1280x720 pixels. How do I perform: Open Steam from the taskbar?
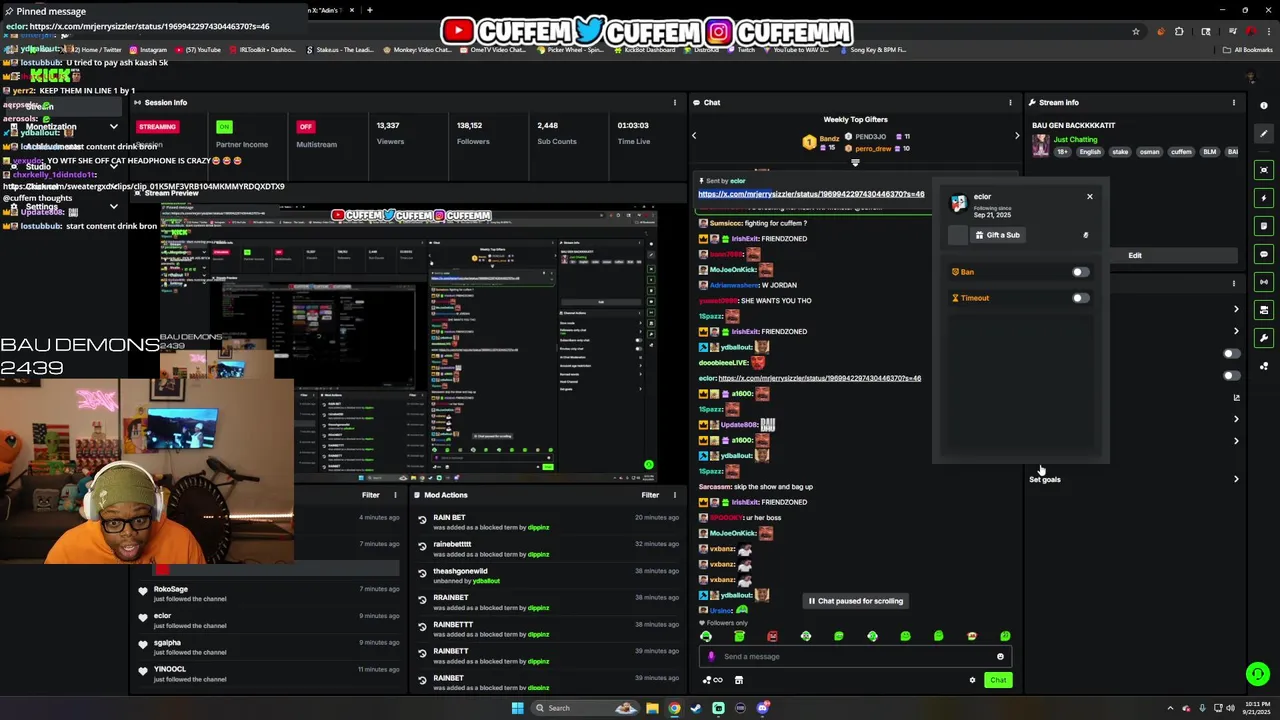point(696,708)
